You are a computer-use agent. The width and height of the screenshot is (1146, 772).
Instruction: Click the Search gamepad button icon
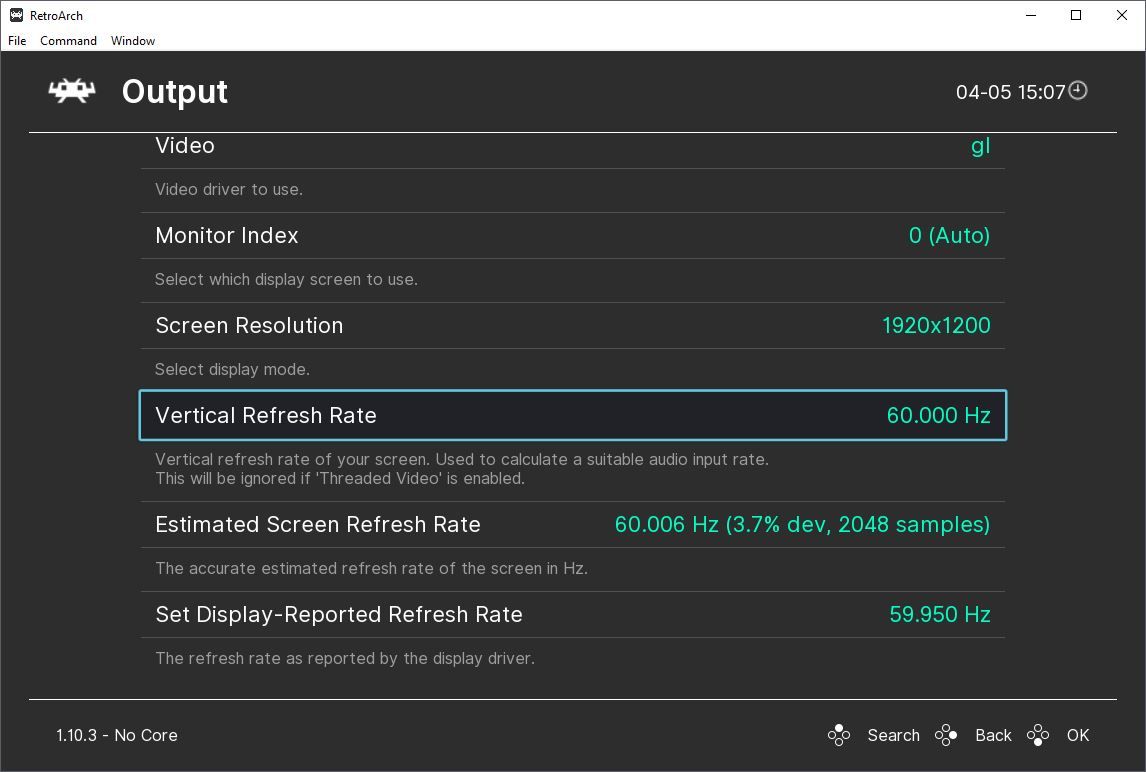[839, 735]
